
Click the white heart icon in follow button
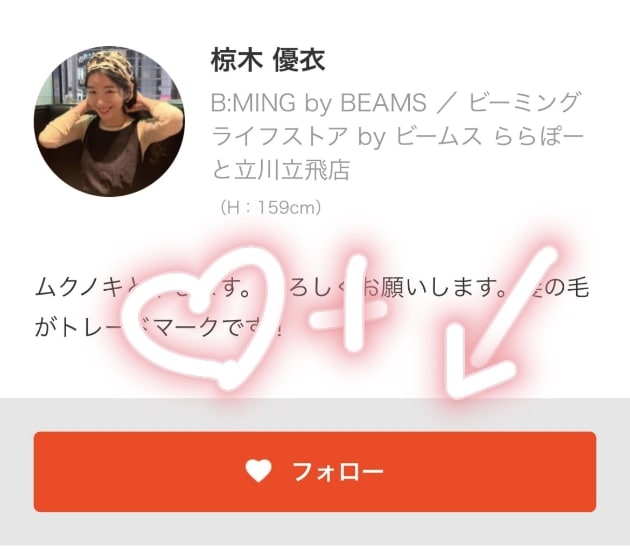pyautogui.click(x=259, y=471)
